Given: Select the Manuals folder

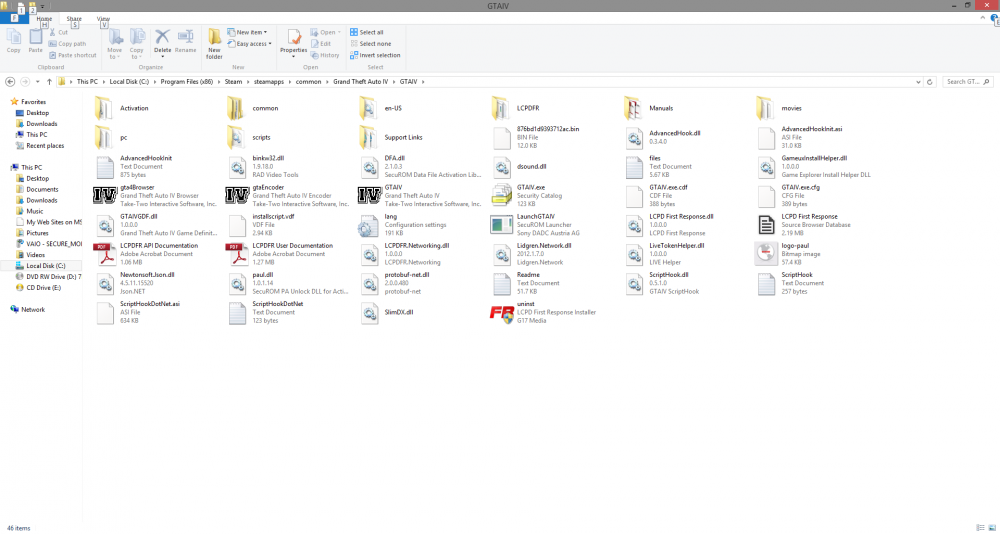Looking at the screenshot, I should tap(649, 108).
